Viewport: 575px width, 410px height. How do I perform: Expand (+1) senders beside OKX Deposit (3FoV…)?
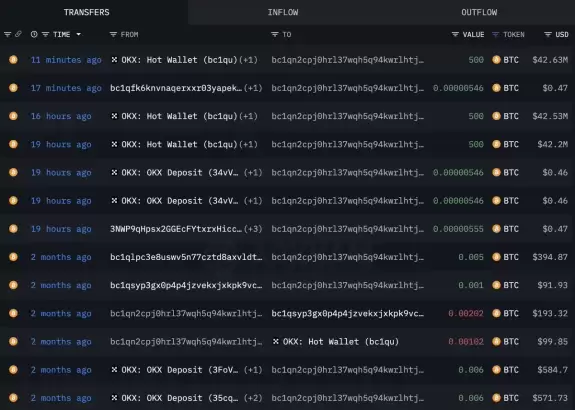pos(253,370)
